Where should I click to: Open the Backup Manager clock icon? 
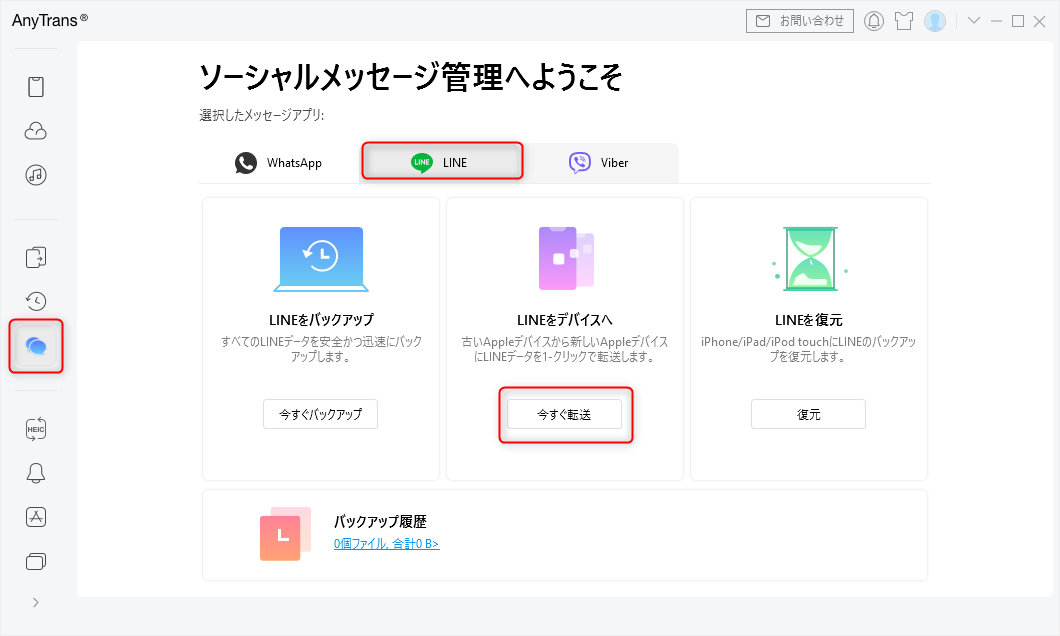[x=36, y=301]
